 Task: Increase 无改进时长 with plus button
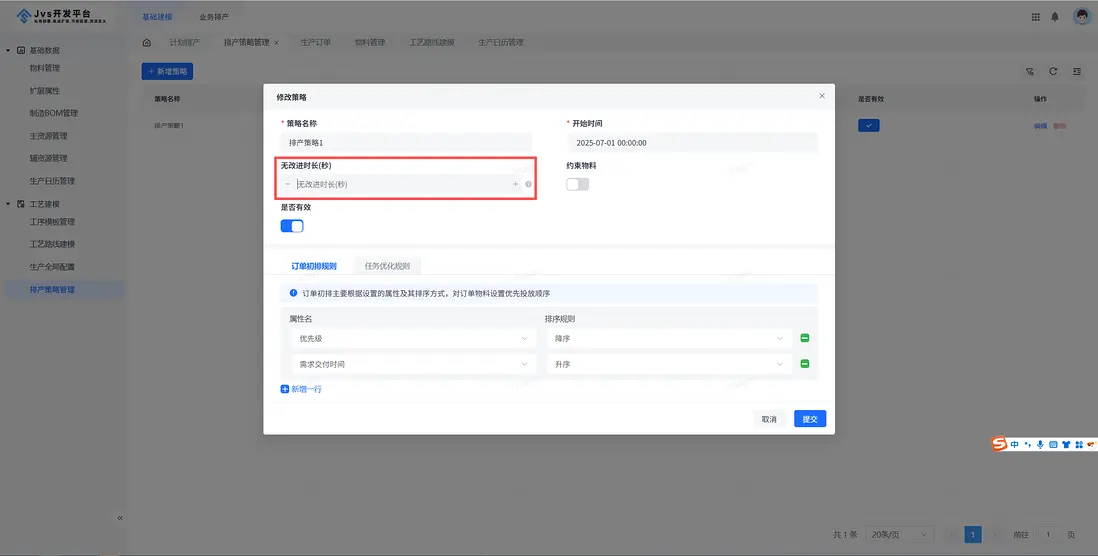[x=515, y=184]
